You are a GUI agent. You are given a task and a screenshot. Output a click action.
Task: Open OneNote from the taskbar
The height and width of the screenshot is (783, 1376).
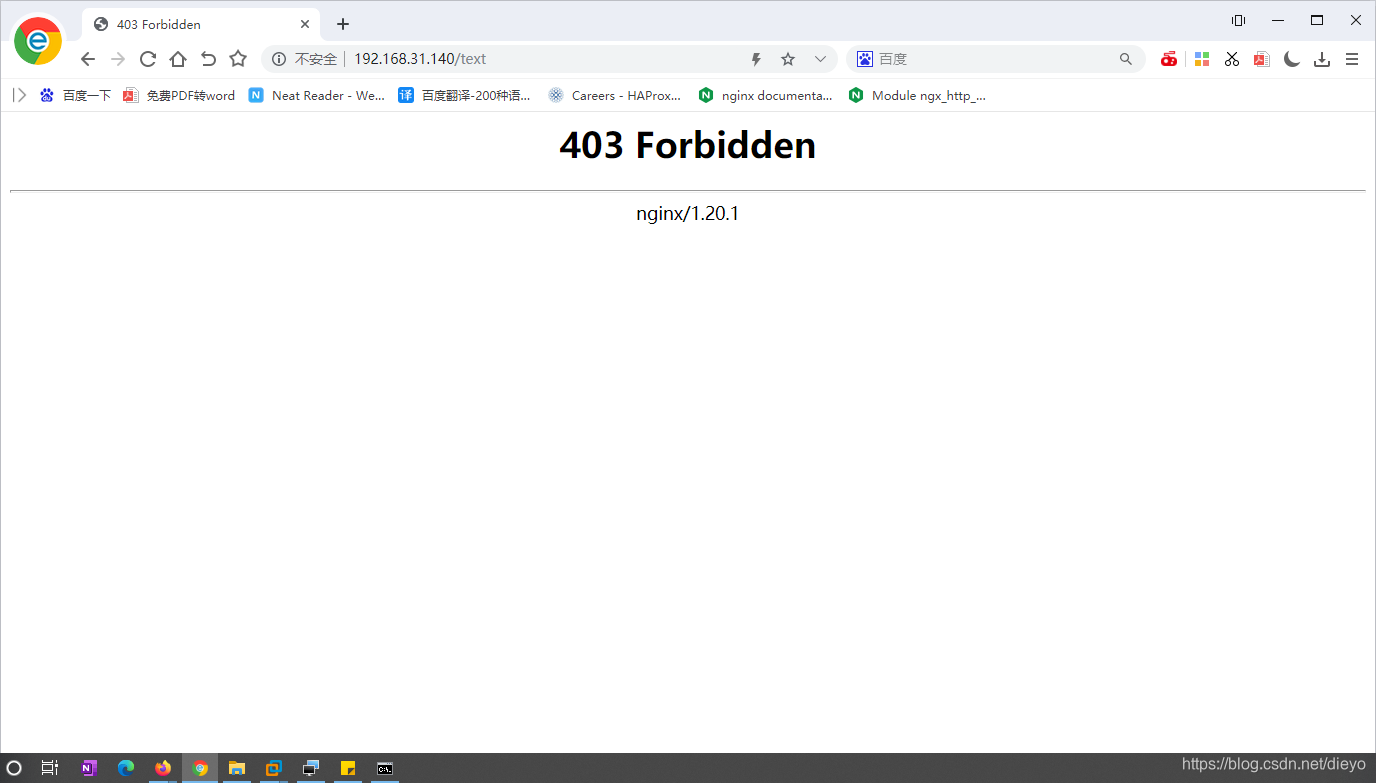click(89, 768)
